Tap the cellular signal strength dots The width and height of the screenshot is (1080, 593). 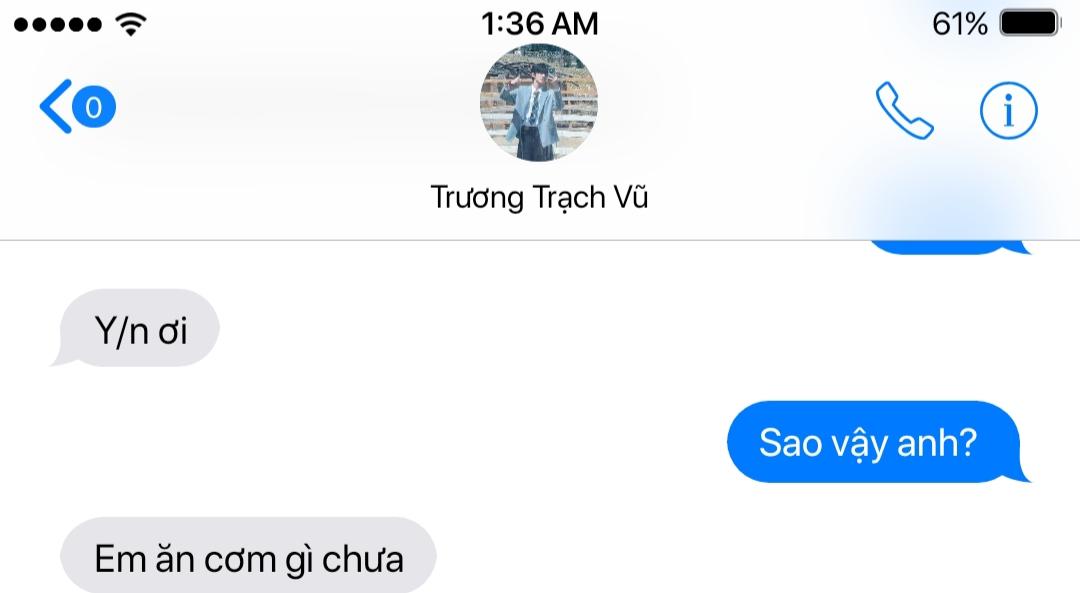tap(58, 25)
